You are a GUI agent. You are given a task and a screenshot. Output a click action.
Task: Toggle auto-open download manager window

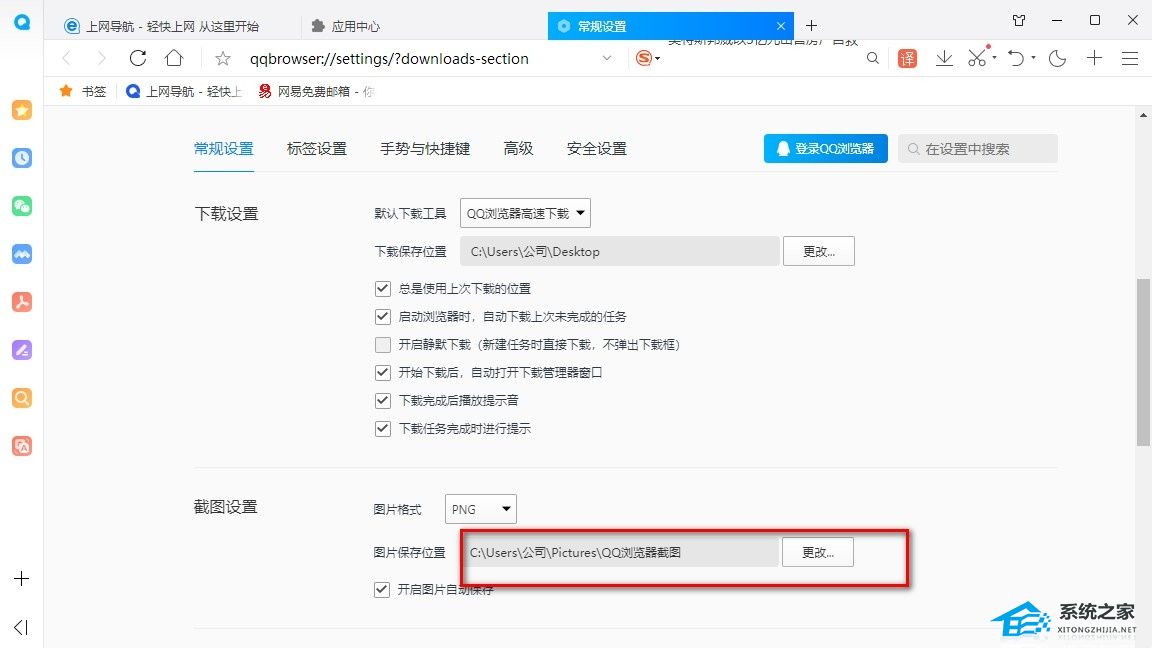pos(382,372)
